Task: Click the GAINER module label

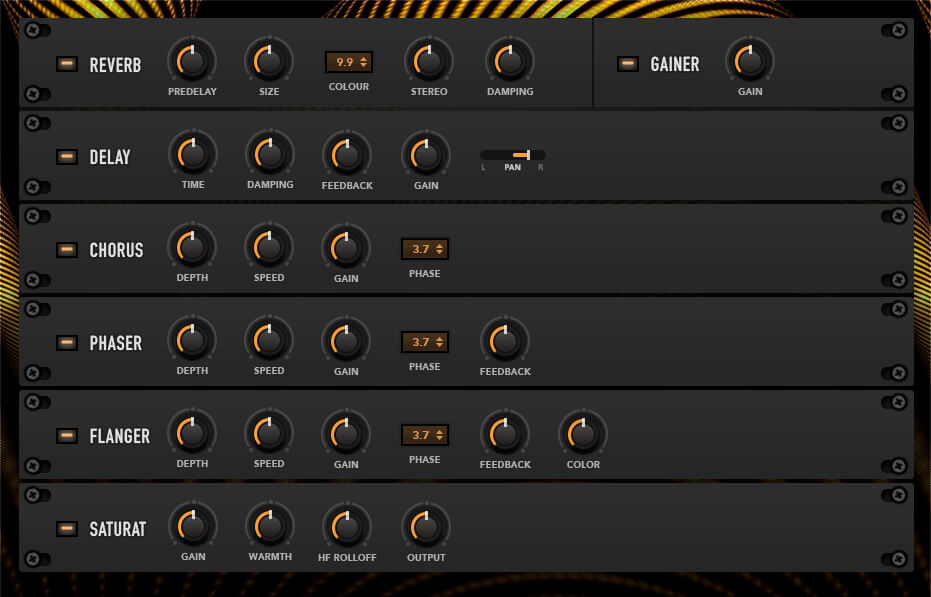Action: click(x=675, y=63)
